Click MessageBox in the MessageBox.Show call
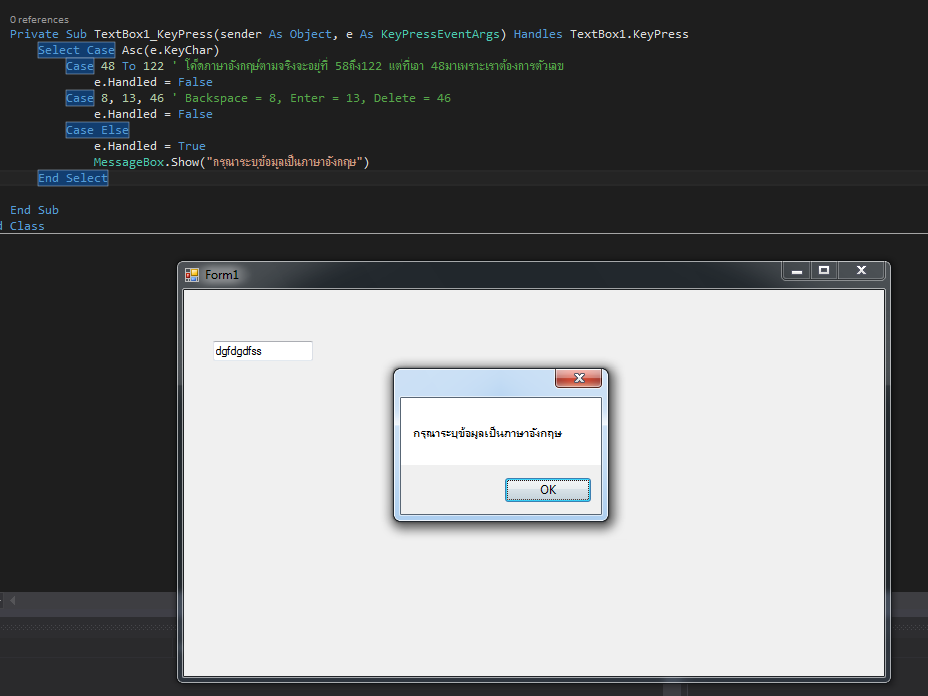 coord(128,162)
